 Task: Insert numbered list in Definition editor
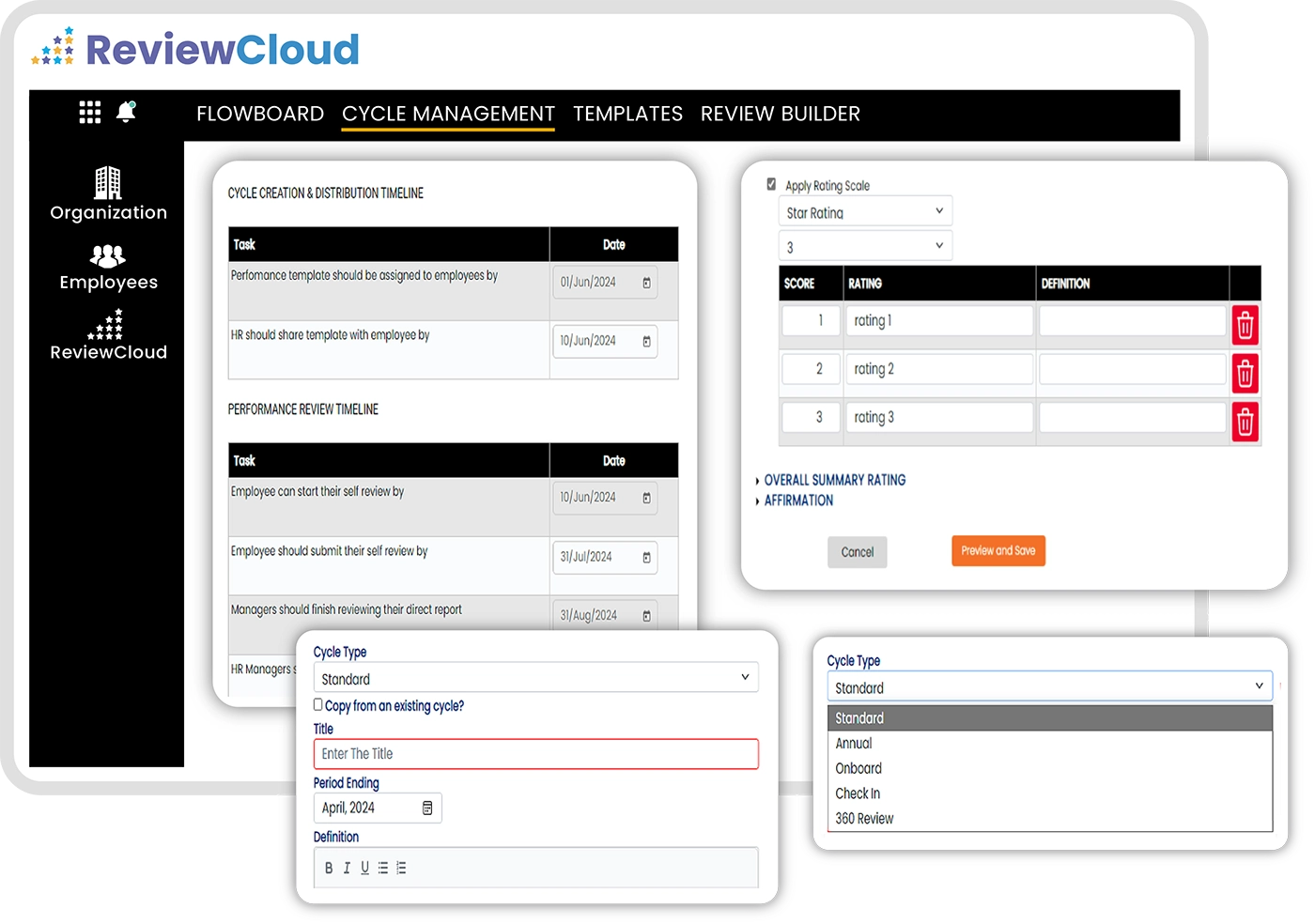pos(401,868)
